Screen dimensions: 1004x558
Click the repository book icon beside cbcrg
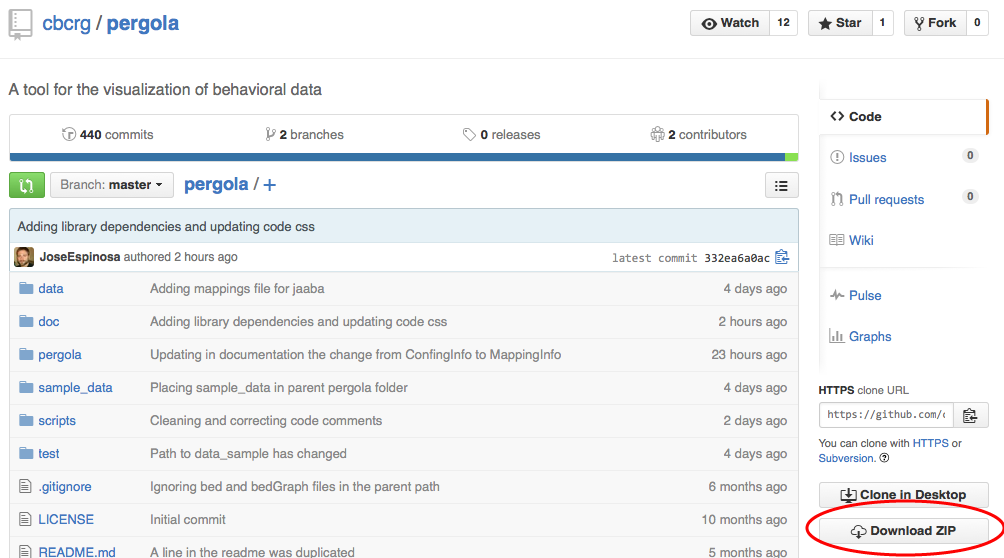[x=21, y=24]
